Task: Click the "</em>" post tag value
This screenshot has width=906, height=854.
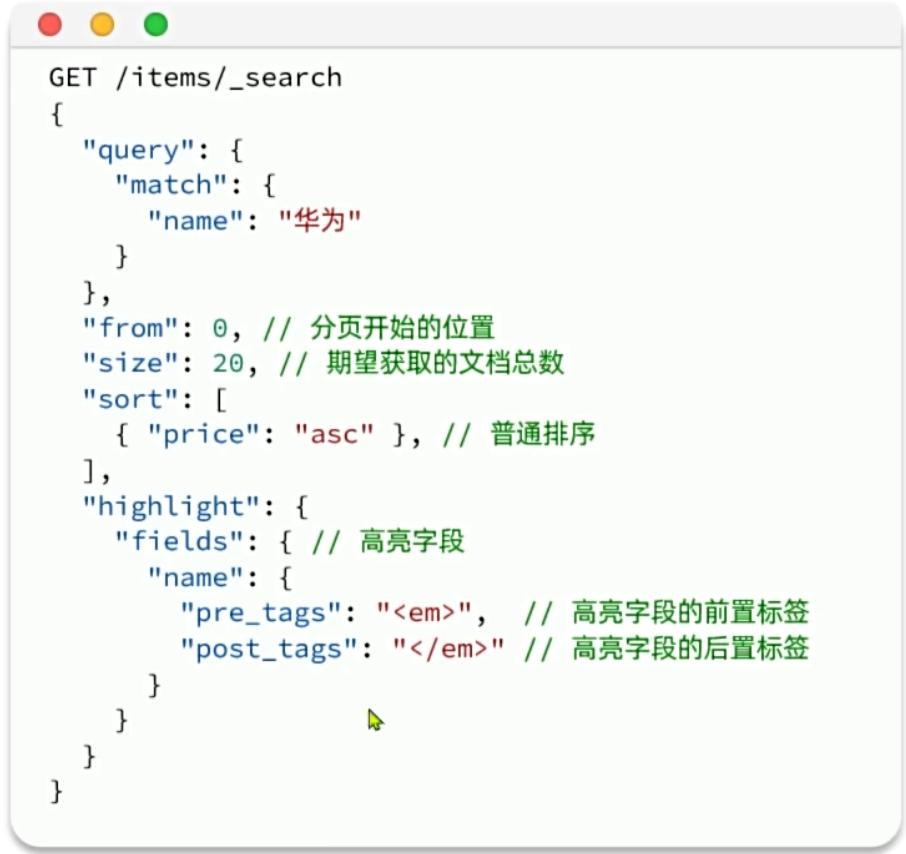Action: point(448,648)
